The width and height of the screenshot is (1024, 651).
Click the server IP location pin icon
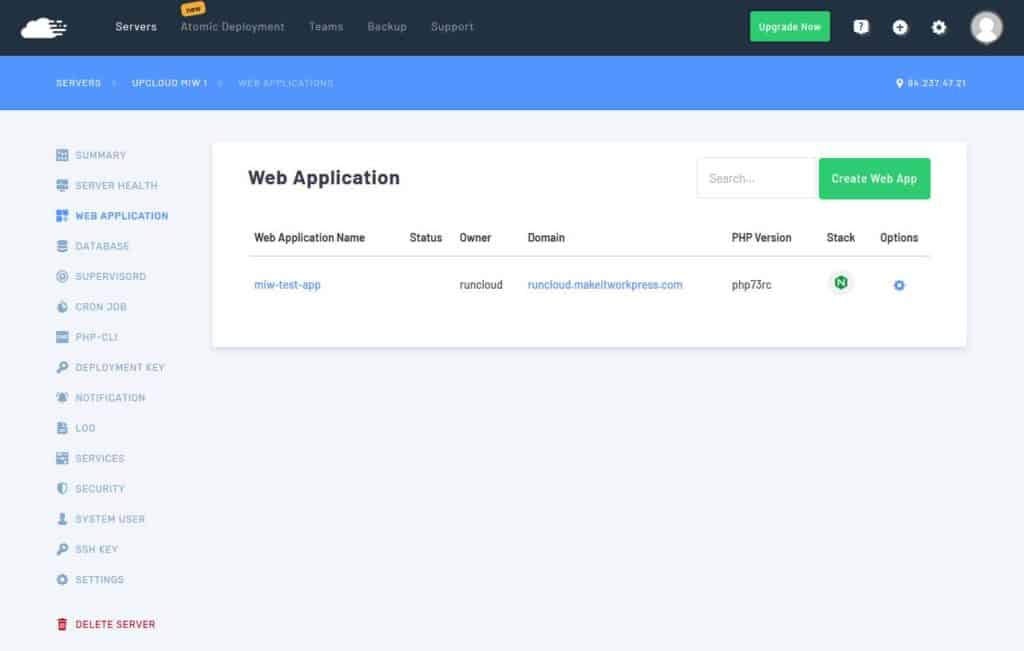pos(899,83)
